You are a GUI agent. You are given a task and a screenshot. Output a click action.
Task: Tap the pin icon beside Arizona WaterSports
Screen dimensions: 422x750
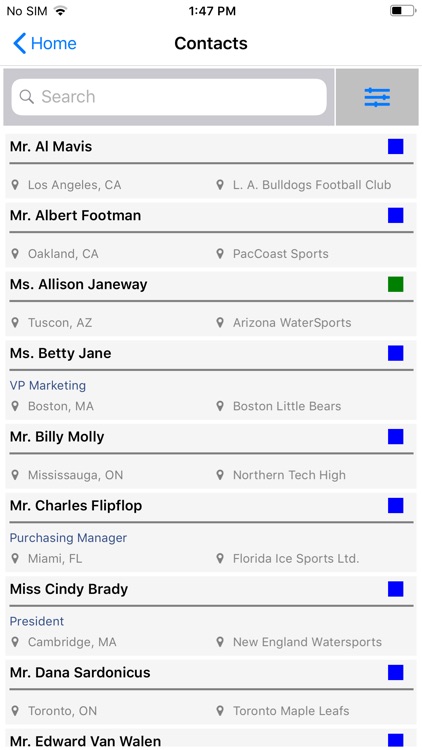click(220, 322)
